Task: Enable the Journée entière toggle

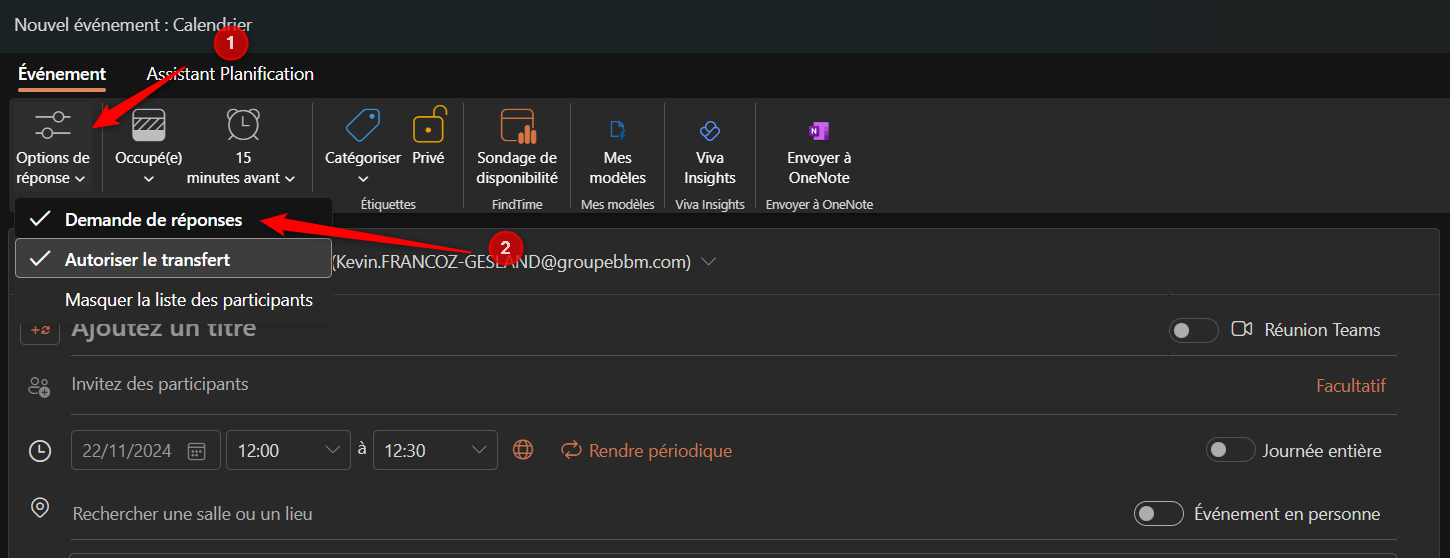Action: click(1230, 451)
